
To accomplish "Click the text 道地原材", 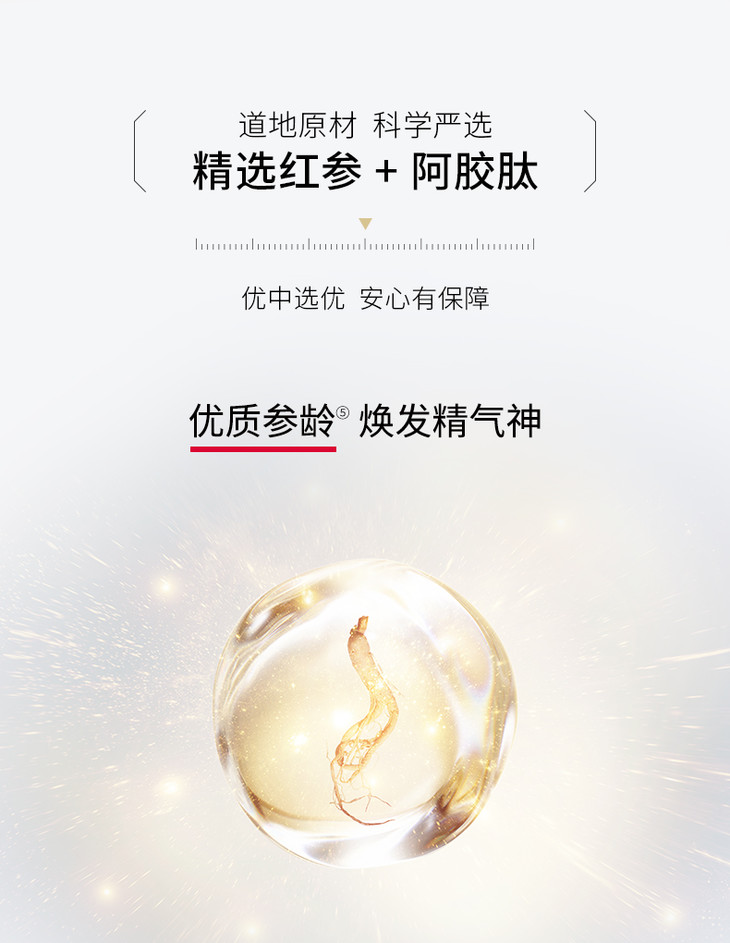I will [x=298, y=126].
